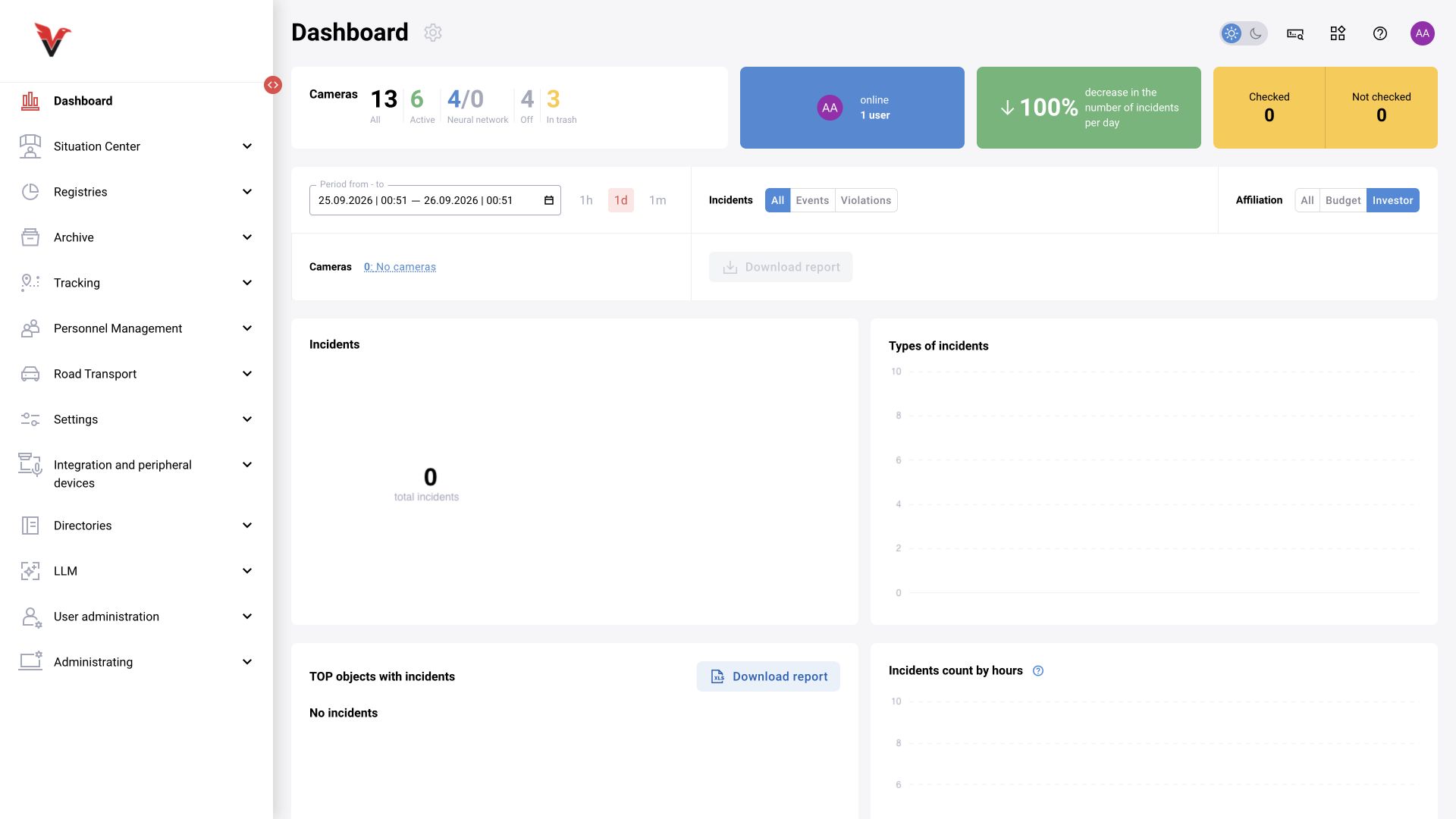Select 1d period option
Image resolution: width=1456 pixels, height=819 pixels.
pyautogui.click(x=621, y=200)
